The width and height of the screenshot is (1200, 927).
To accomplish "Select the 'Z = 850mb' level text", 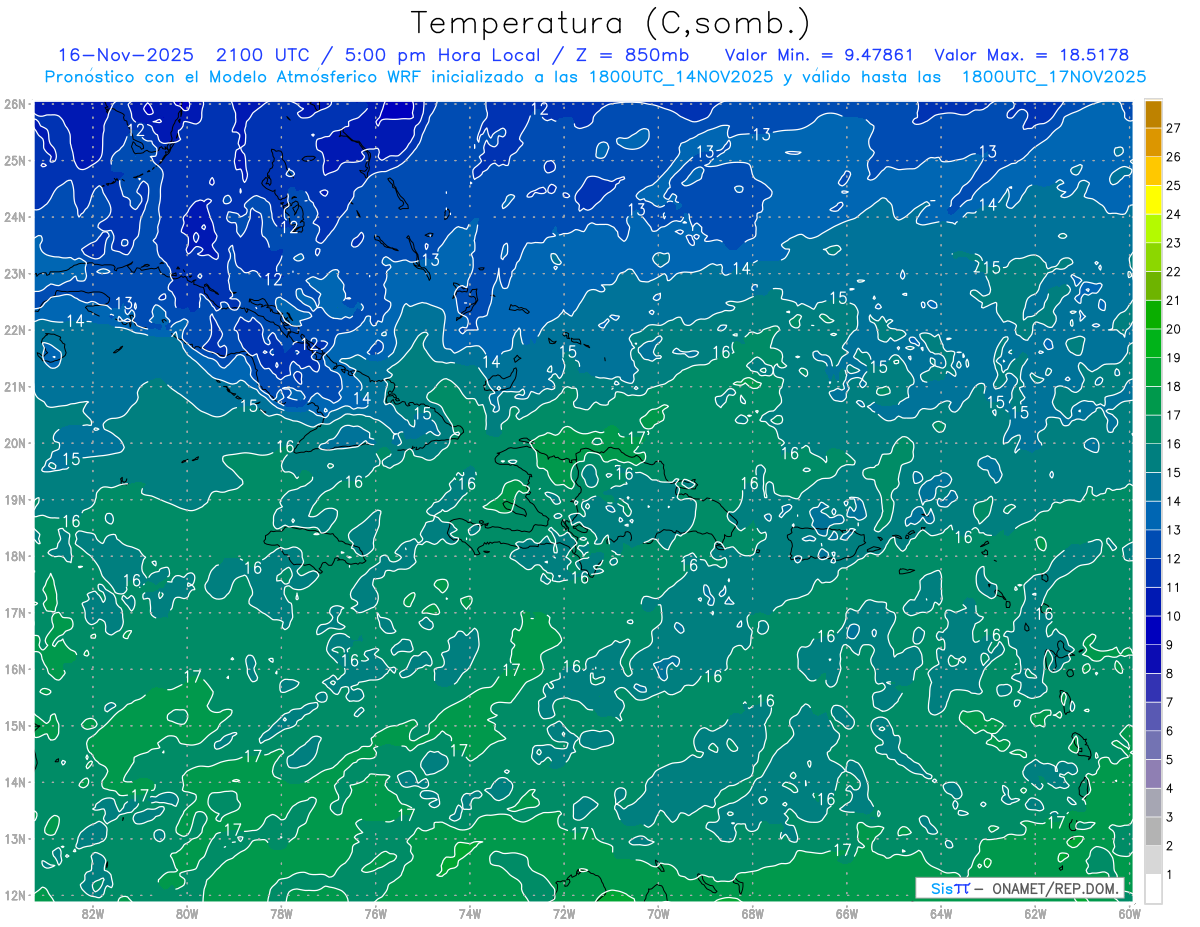I will 631,55.
